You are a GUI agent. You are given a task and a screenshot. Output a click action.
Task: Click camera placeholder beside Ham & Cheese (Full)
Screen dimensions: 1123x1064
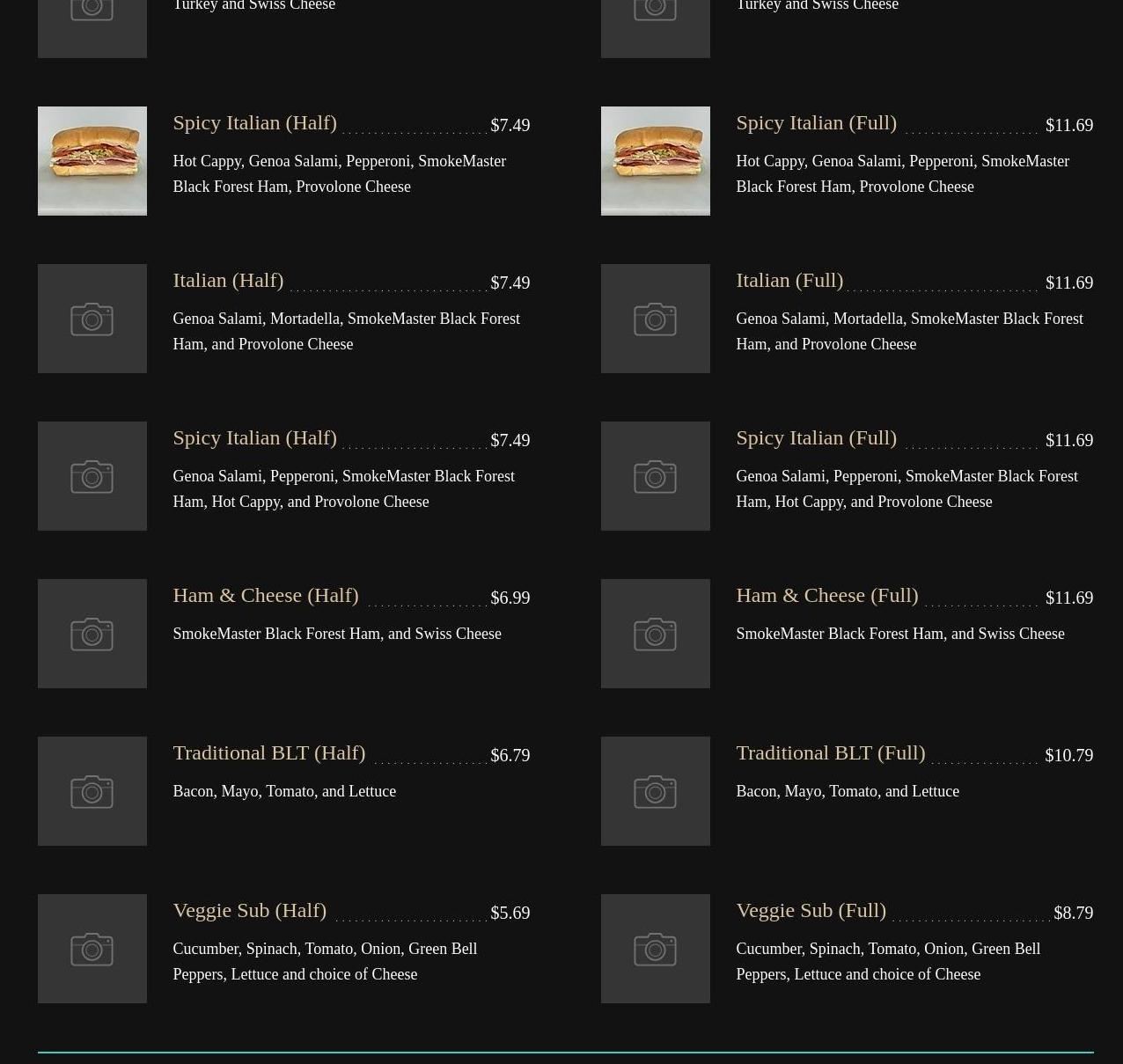[655, 634]
